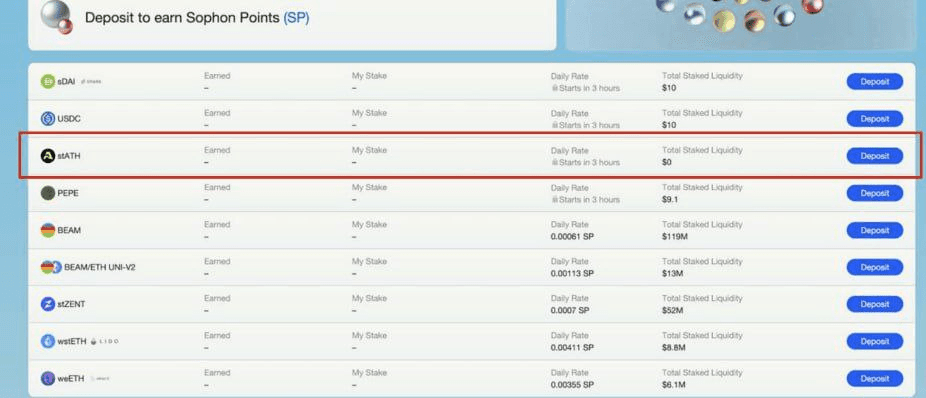926x398 pixels.
Task: Deposit into the BEAM pool
Action: click(875, 230)
